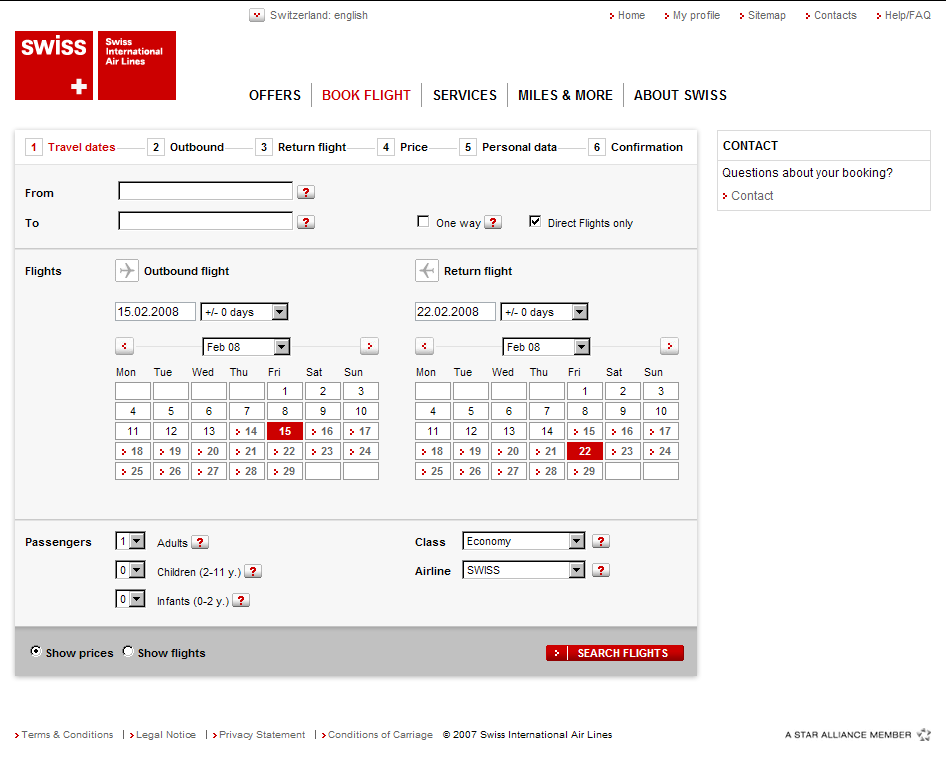Open return month dropdown showing Feb 08
Screen dimensions: 946x757
(546, 347)
